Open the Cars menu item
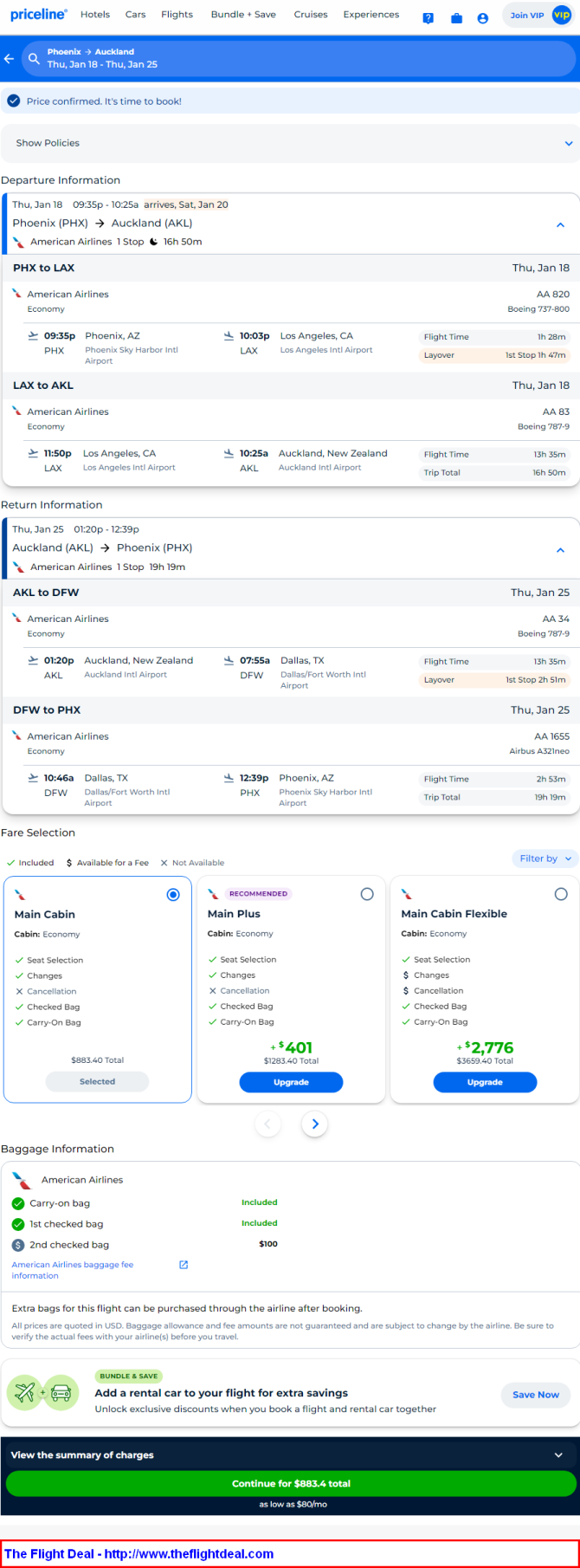 click(x=135, y=15)
